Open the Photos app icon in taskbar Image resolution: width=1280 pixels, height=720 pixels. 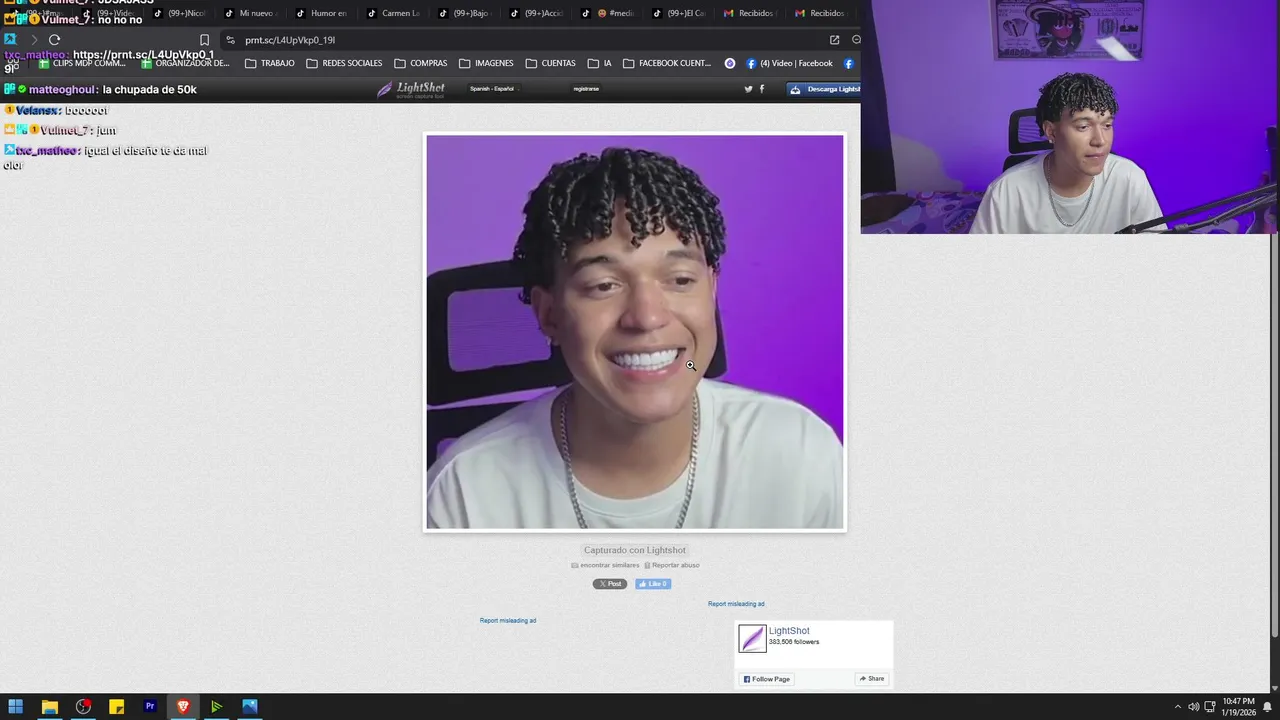250,707
